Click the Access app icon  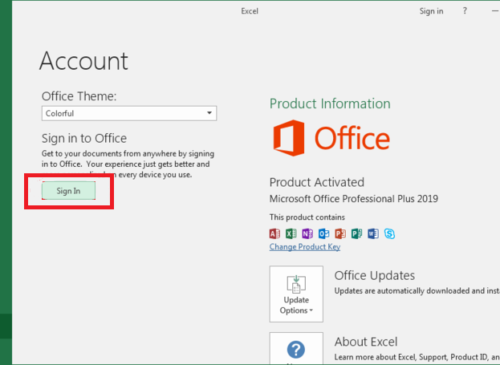click(x=275, y=234)
